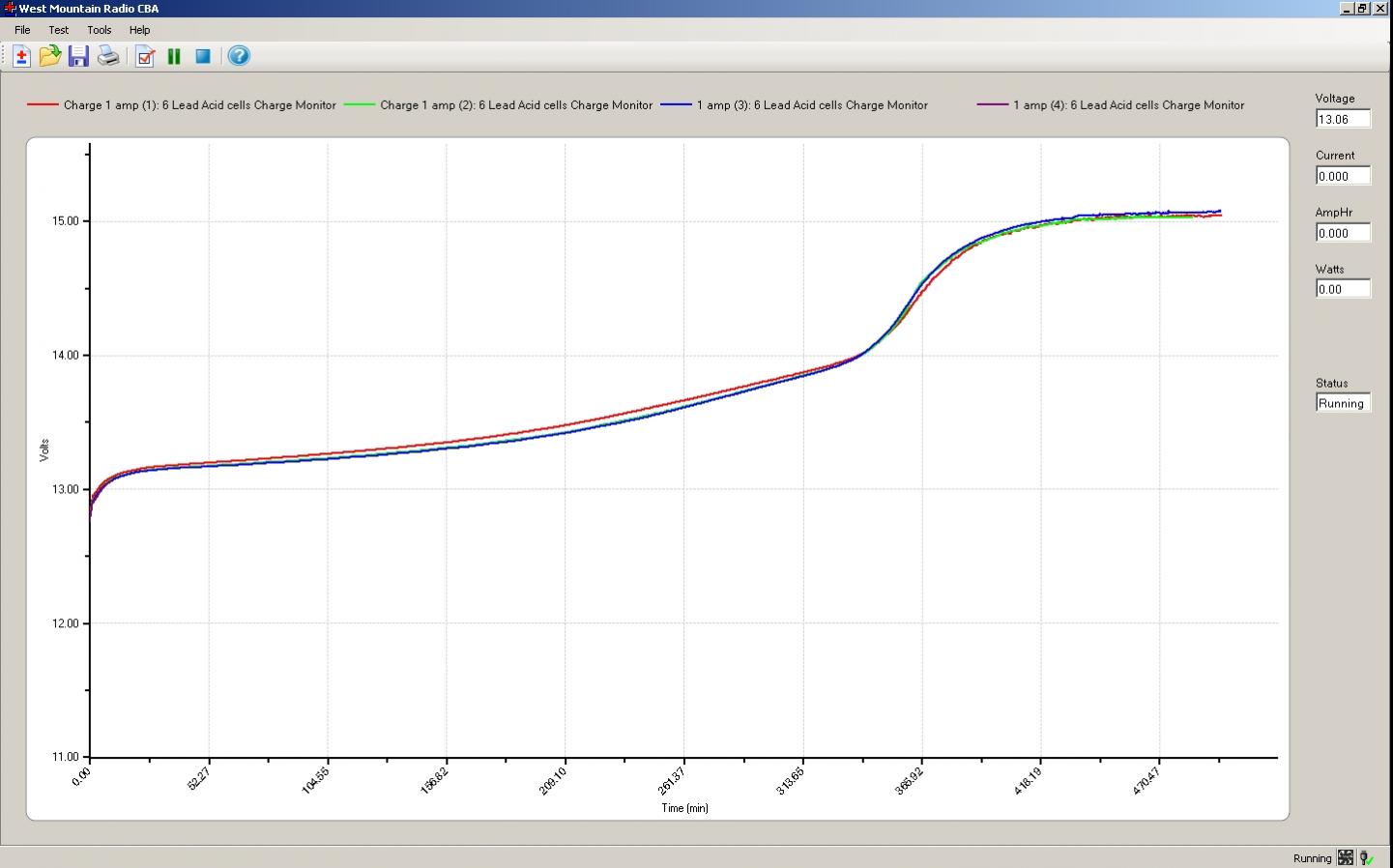Open the File menu
The height and width of the screenshot is (868, 1393).
[22, 30]
